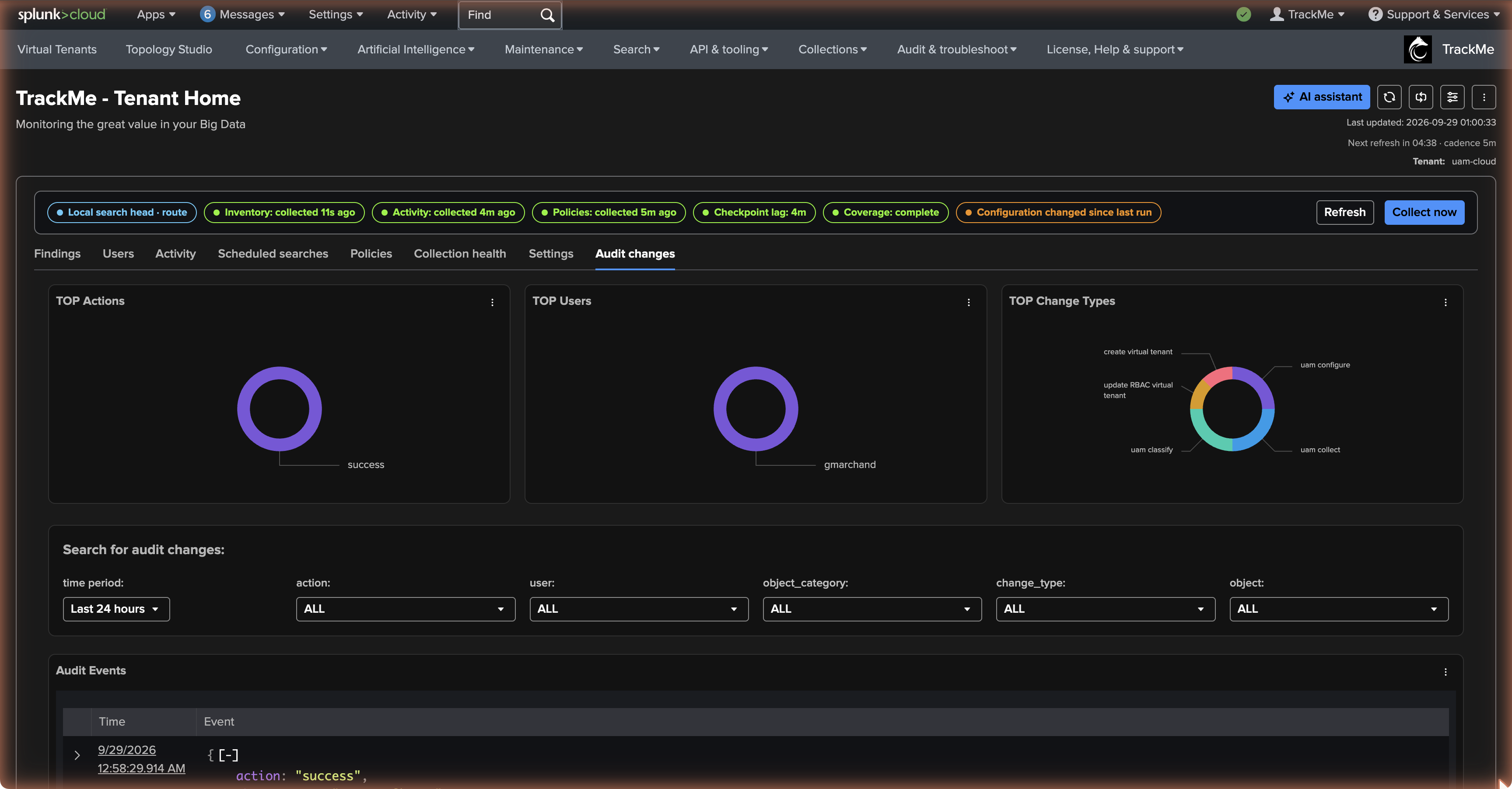Image resolution: width=1512 pixels, height=789 pixels.
Task: Click the uam collect blue chart segment
Action: click(x=1257, y=435)
